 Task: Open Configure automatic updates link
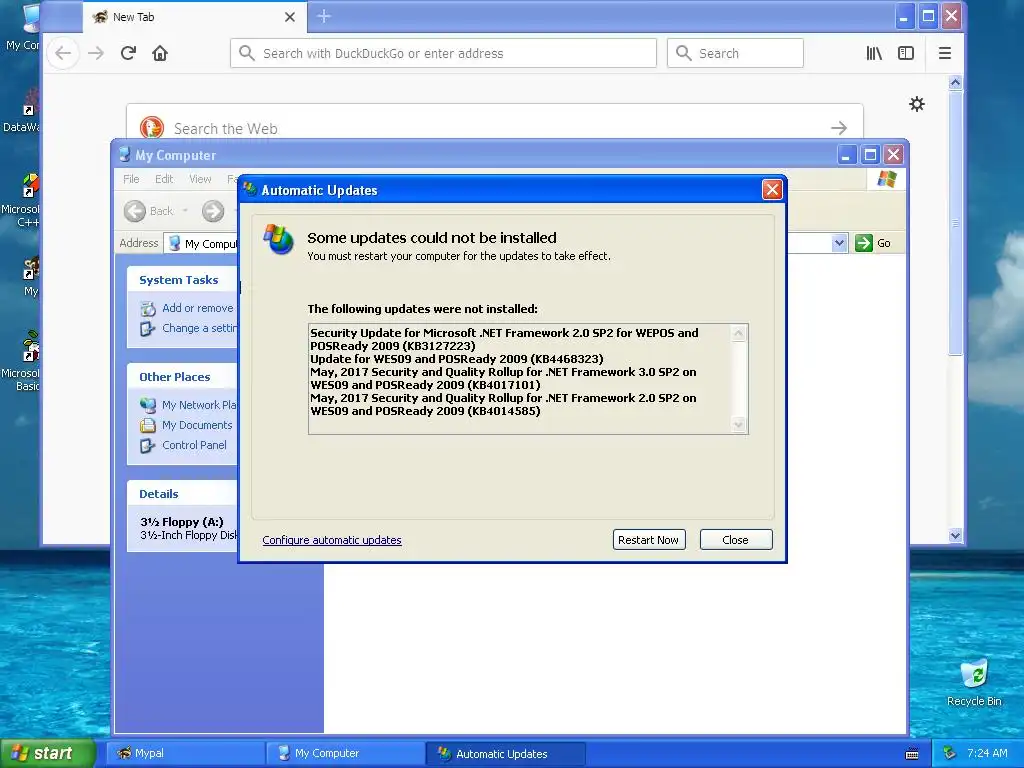point(332,540)
